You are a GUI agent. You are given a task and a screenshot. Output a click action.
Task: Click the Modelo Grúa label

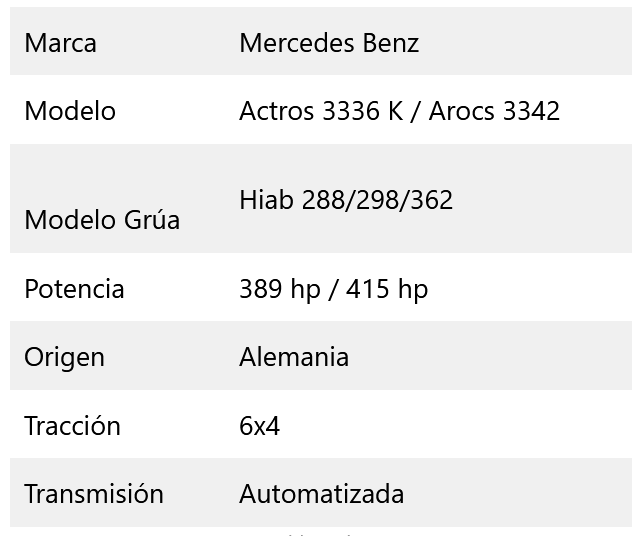[x=102, y=220]
